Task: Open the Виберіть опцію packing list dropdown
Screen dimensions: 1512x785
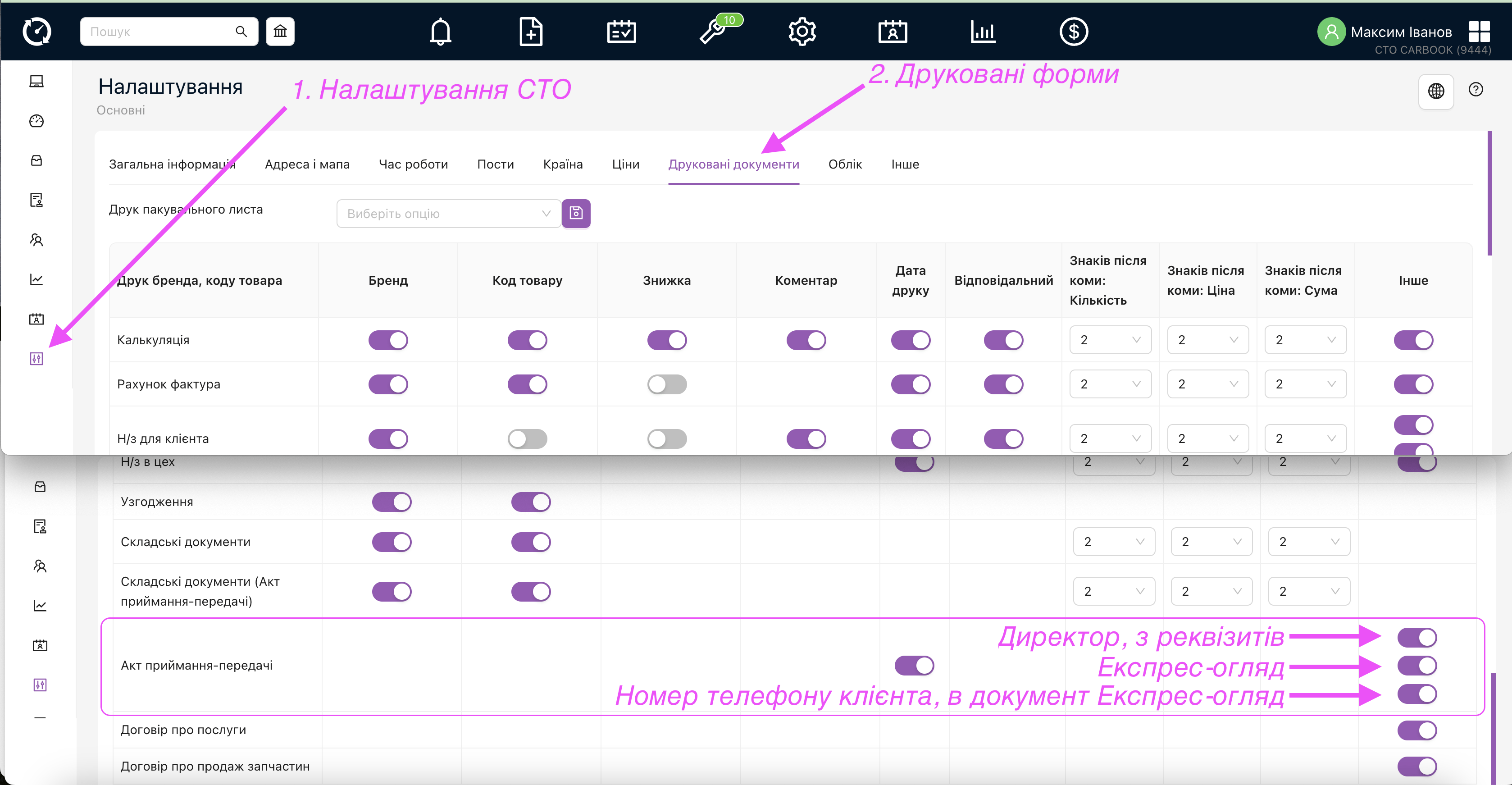Action: tap(448, 214)
